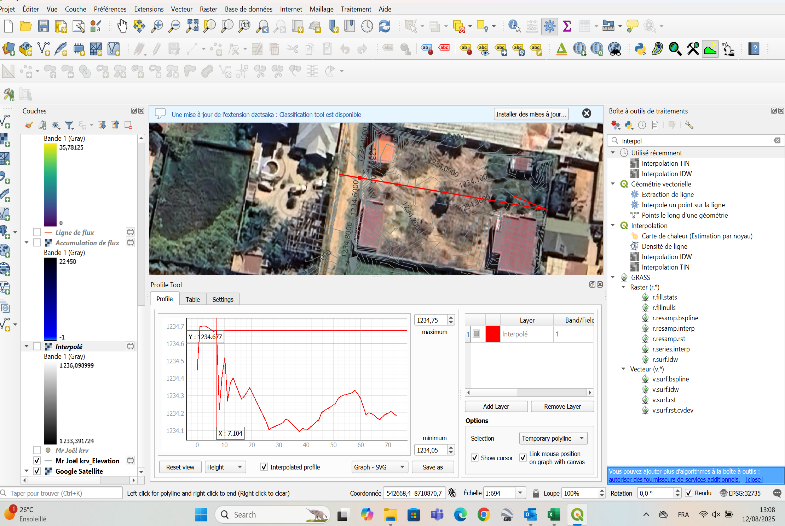
Task: Uncheck Mr Joel krv_Elevation layer visibility
Action: click(x=37, y=460)
